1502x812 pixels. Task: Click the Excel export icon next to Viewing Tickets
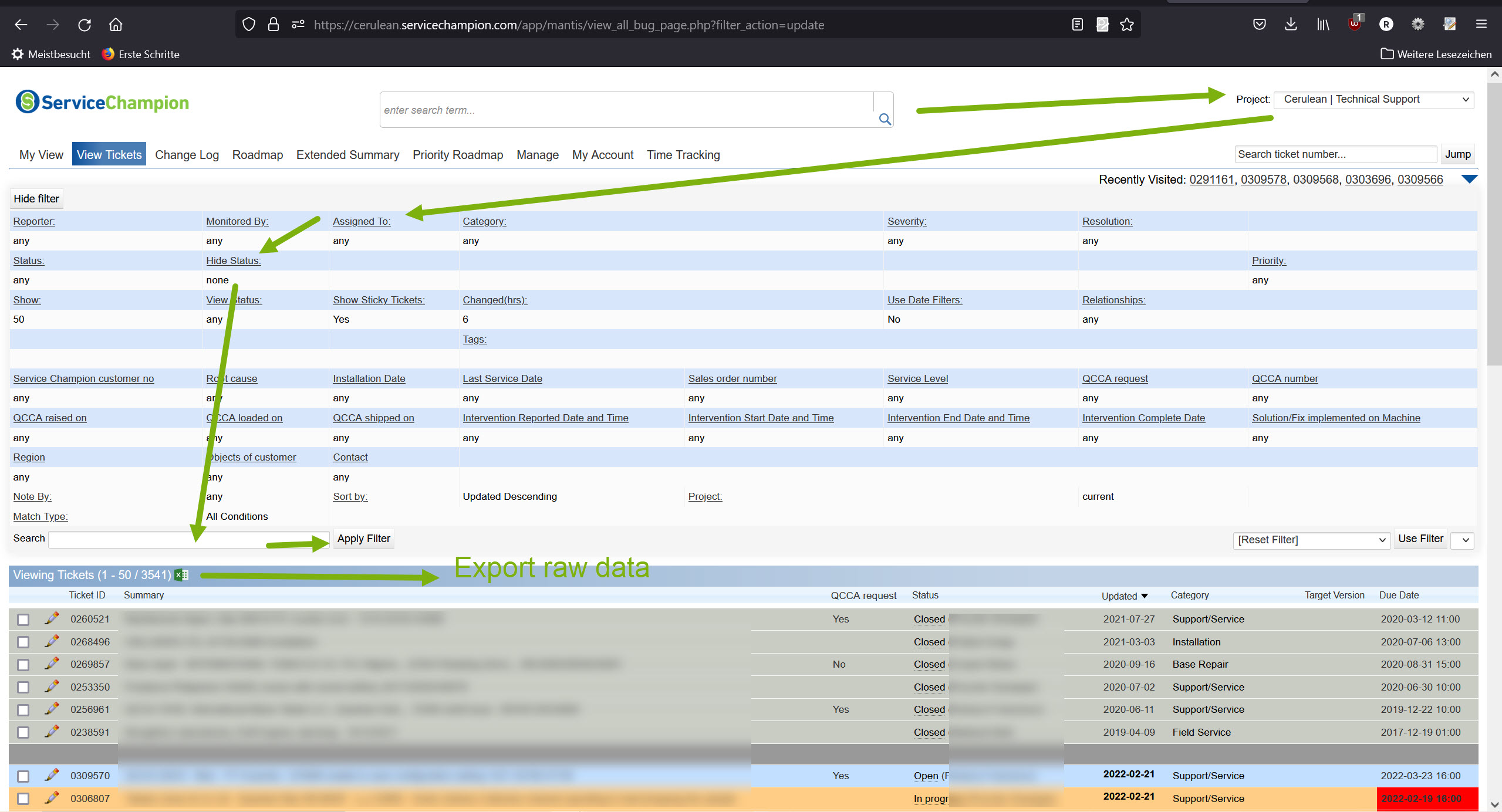pyautogui.click(x=181, y=575)
